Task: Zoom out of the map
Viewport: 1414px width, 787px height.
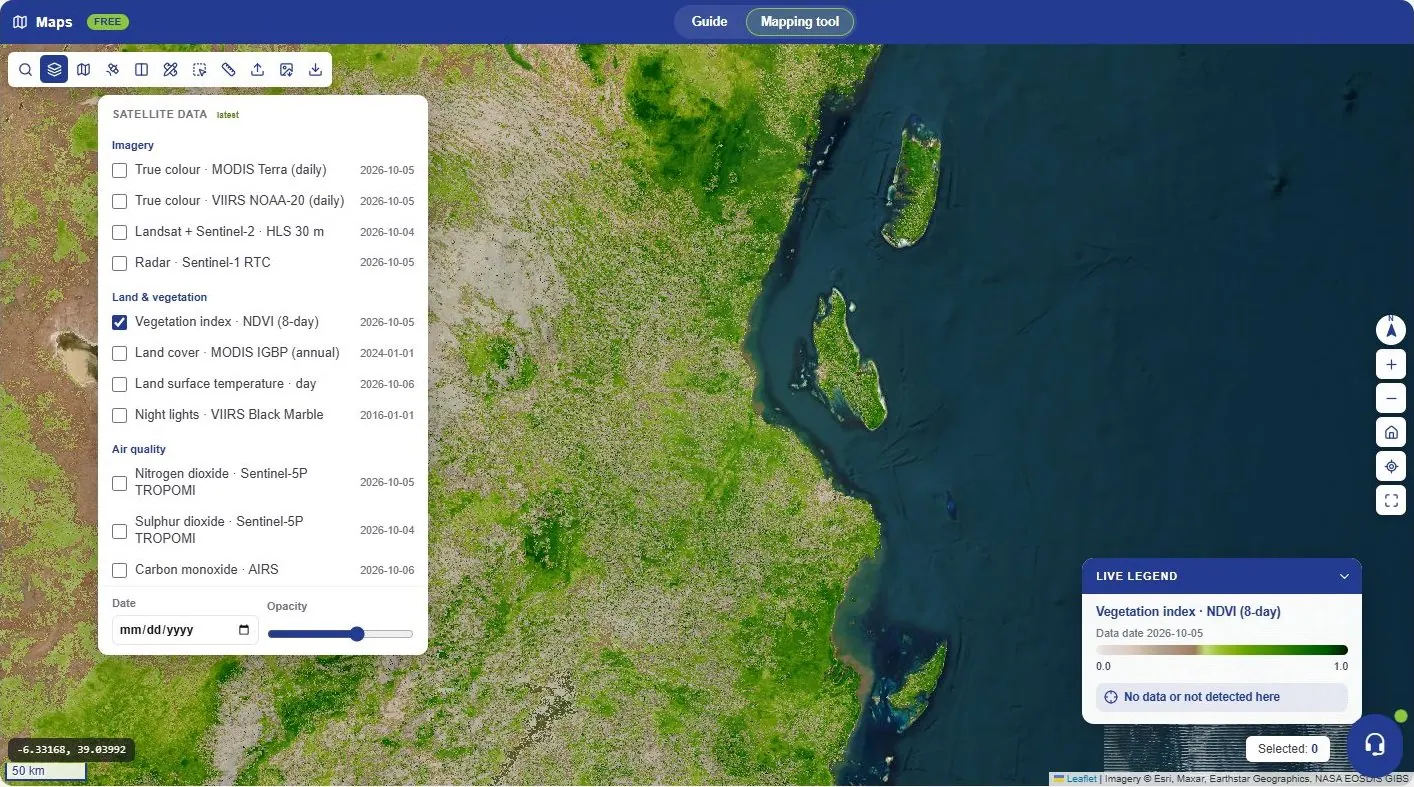Action: point(1391,398)
